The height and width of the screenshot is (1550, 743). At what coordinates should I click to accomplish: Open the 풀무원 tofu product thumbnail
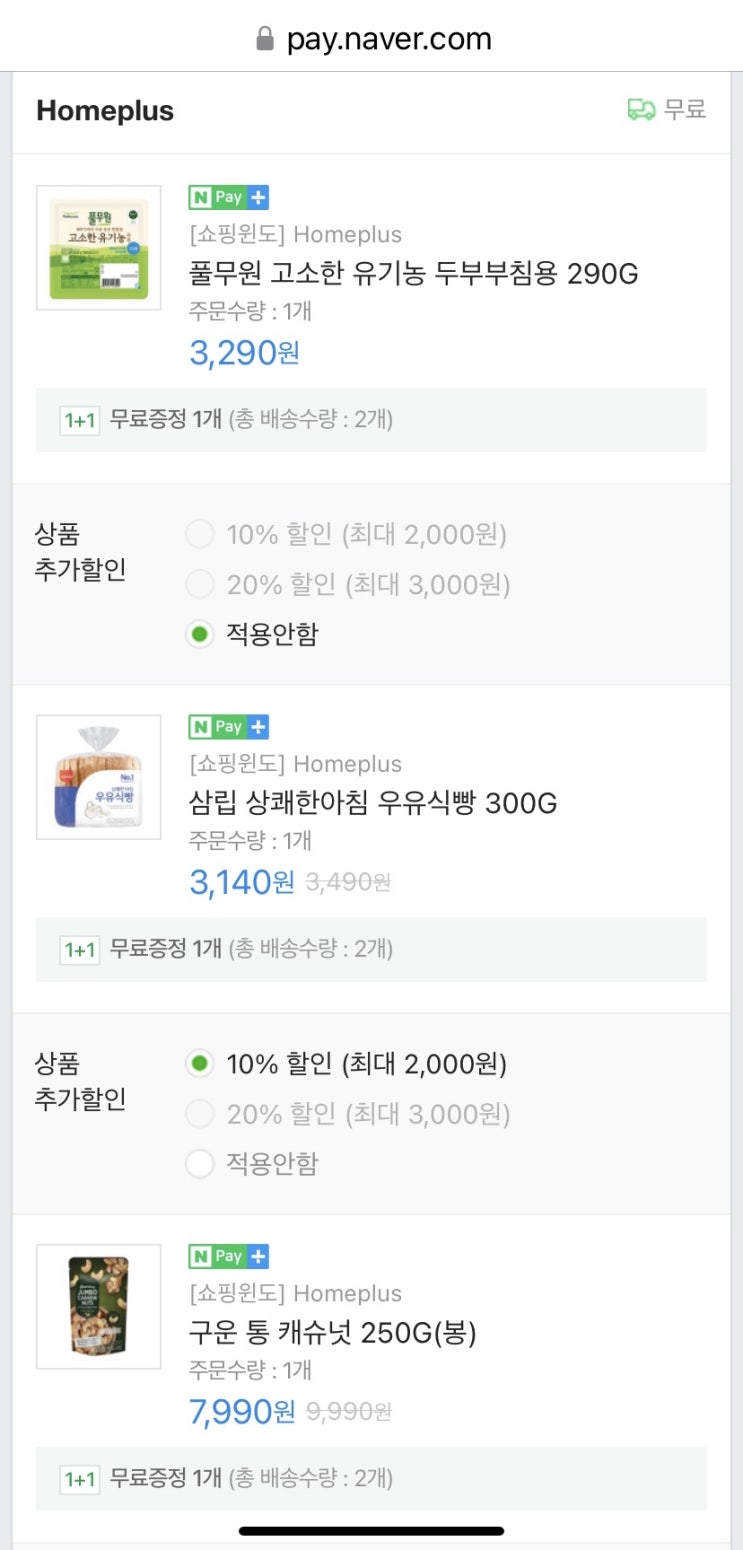coord(99,248)
